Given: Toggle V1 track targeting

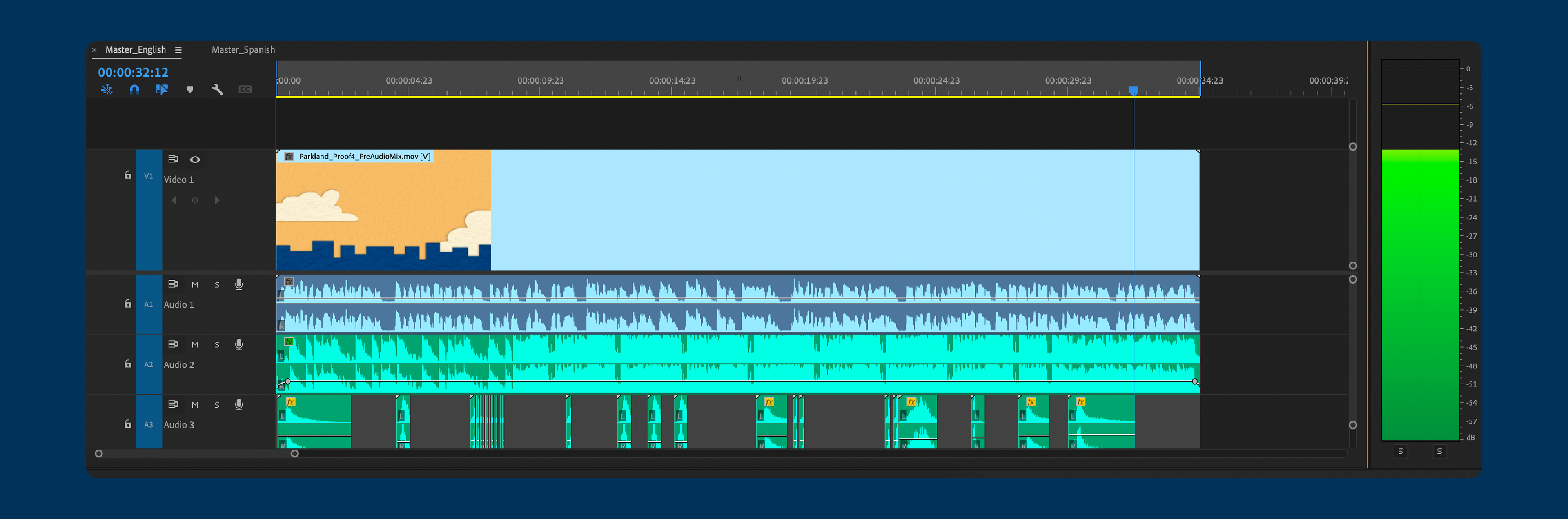Looking at the screenshot, I should pyautogui.click(x=149, y=176).
